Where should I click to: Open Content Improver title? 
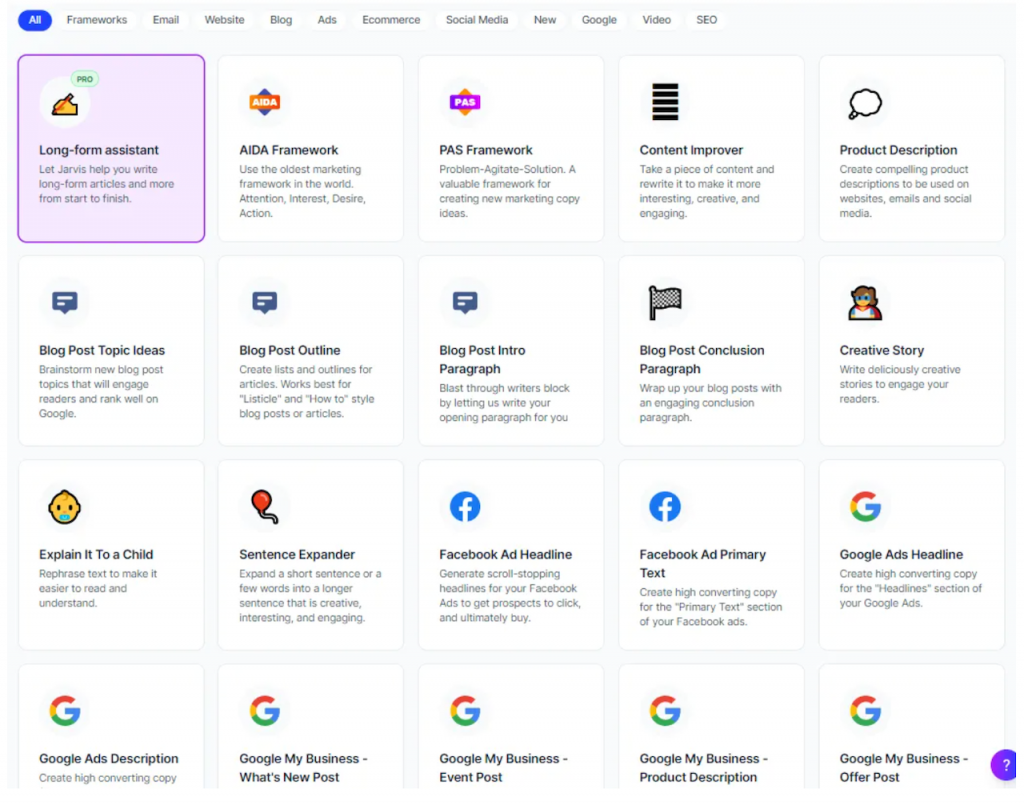(691, 150)
